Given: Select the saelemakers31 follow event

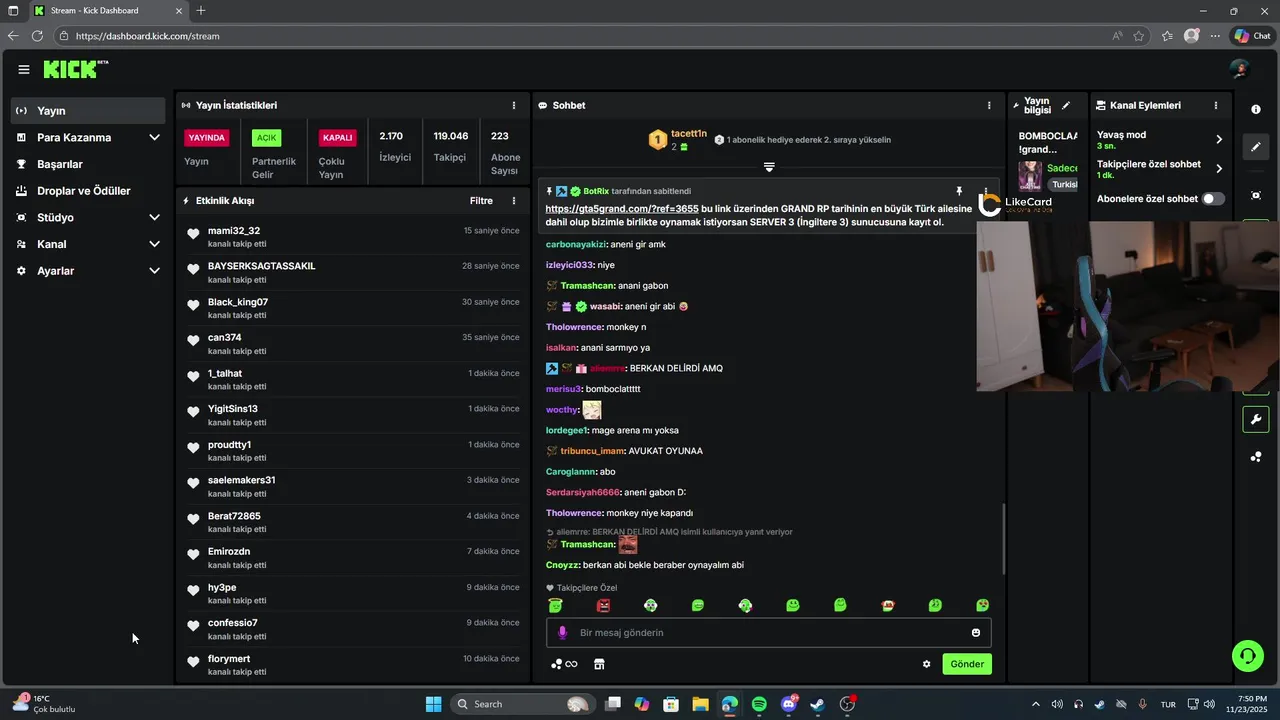Looking at the screenshot, I should [352, 486].
